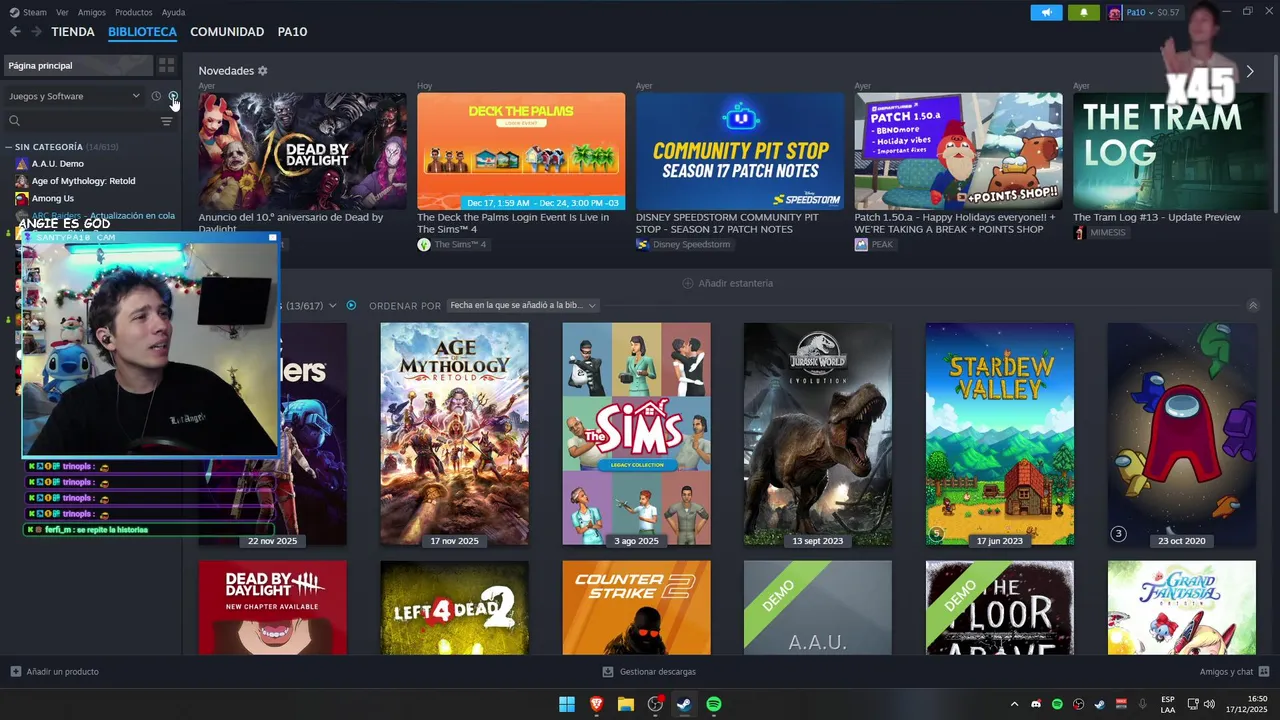Open Novedades settings gear

click(263, 71)
